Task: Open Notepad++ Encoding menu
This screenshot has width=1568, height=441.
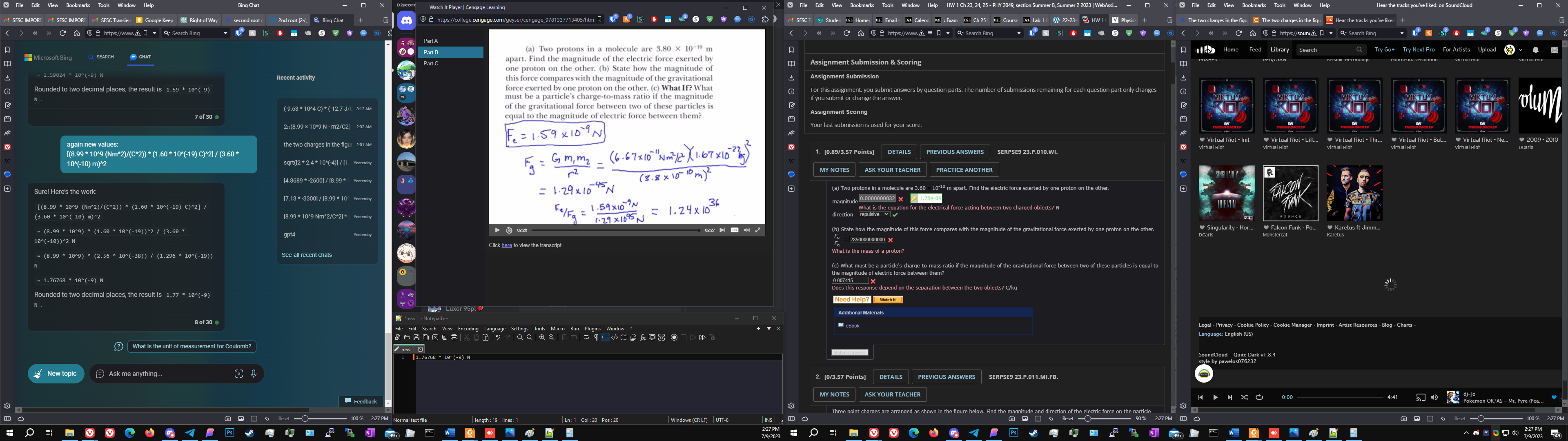Action: 468,328
